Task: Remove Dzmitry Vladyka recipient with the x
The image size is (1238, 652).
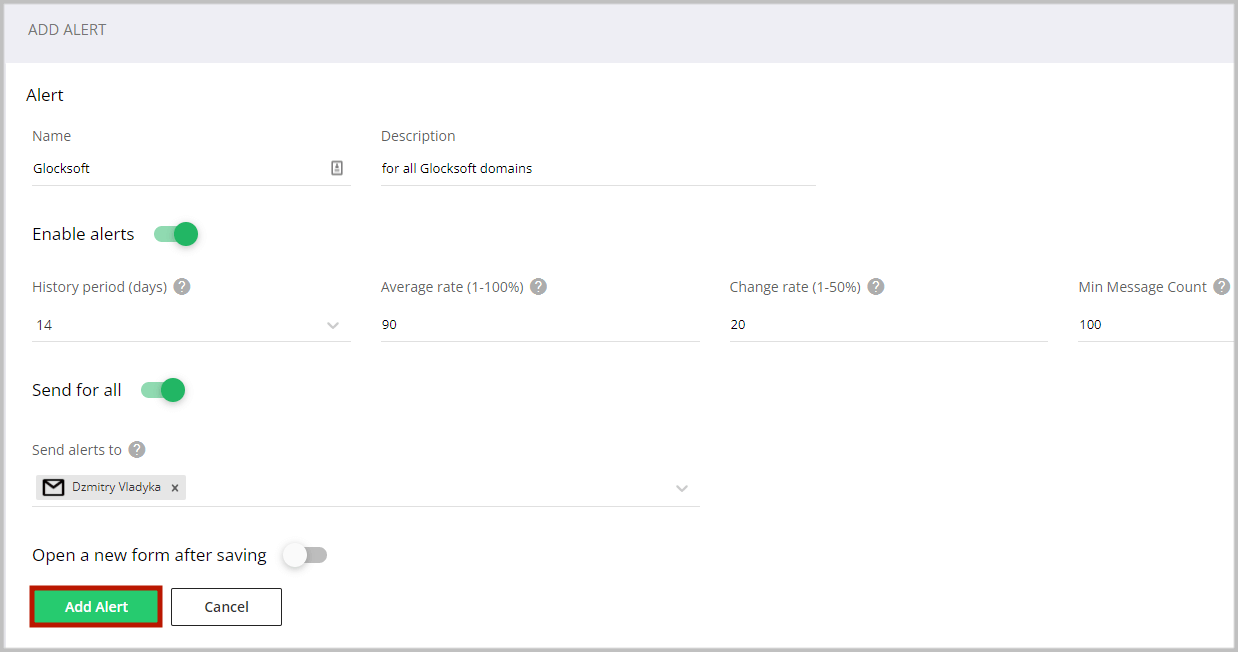Action: point(175,488)
